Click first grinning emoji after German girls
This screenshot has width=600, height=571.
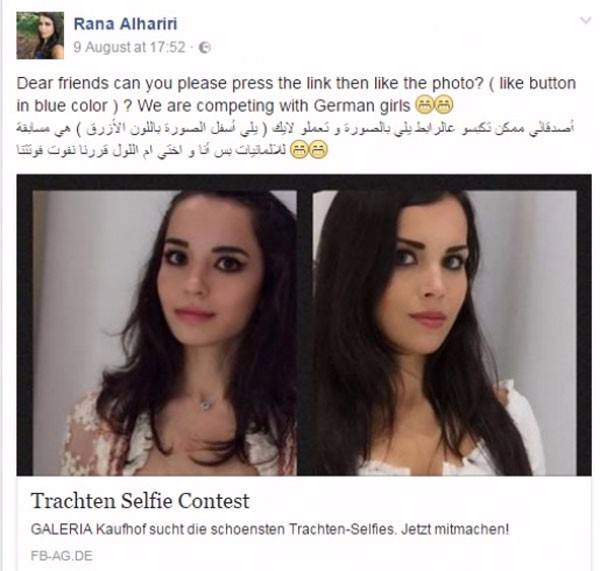[424, 105]
